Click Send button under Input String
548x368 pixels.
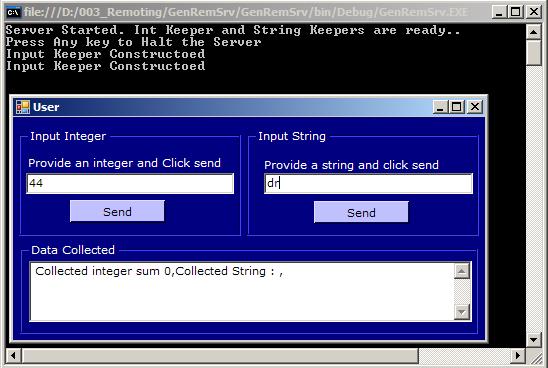(x=361, y=212)
